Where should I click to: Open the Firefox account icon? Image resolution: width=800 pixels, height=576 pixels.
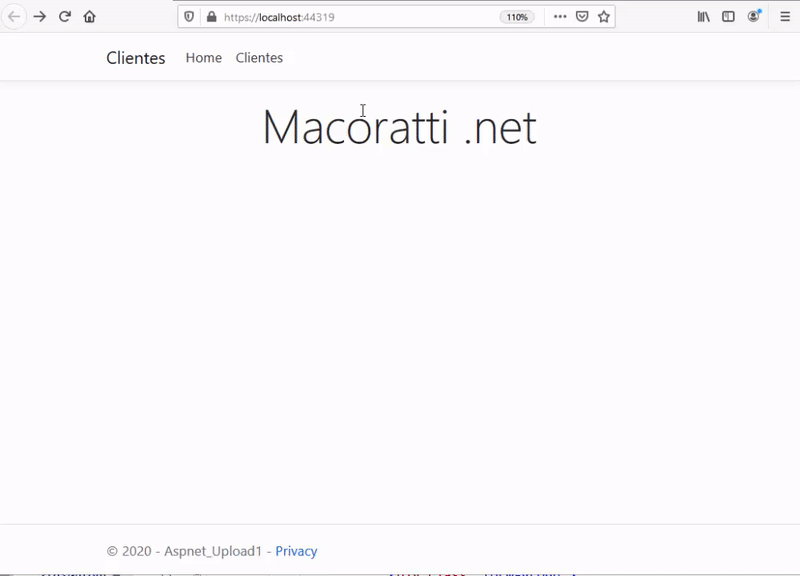[754, 17]
